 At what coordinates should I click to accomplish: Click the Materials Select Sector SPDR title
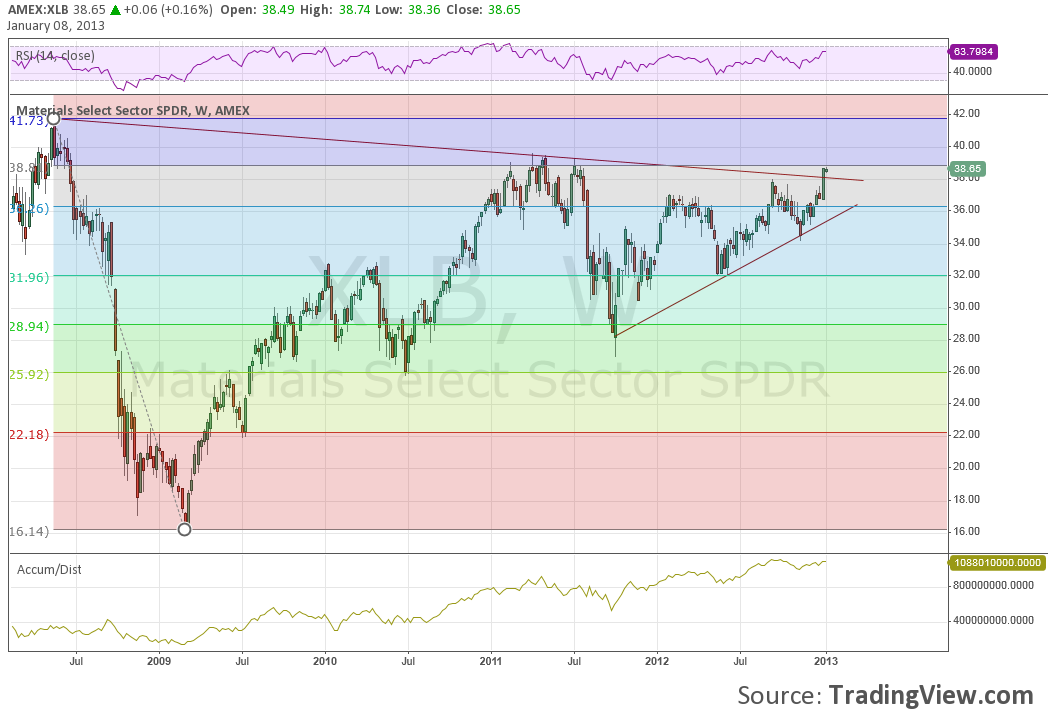pos(132,110)
